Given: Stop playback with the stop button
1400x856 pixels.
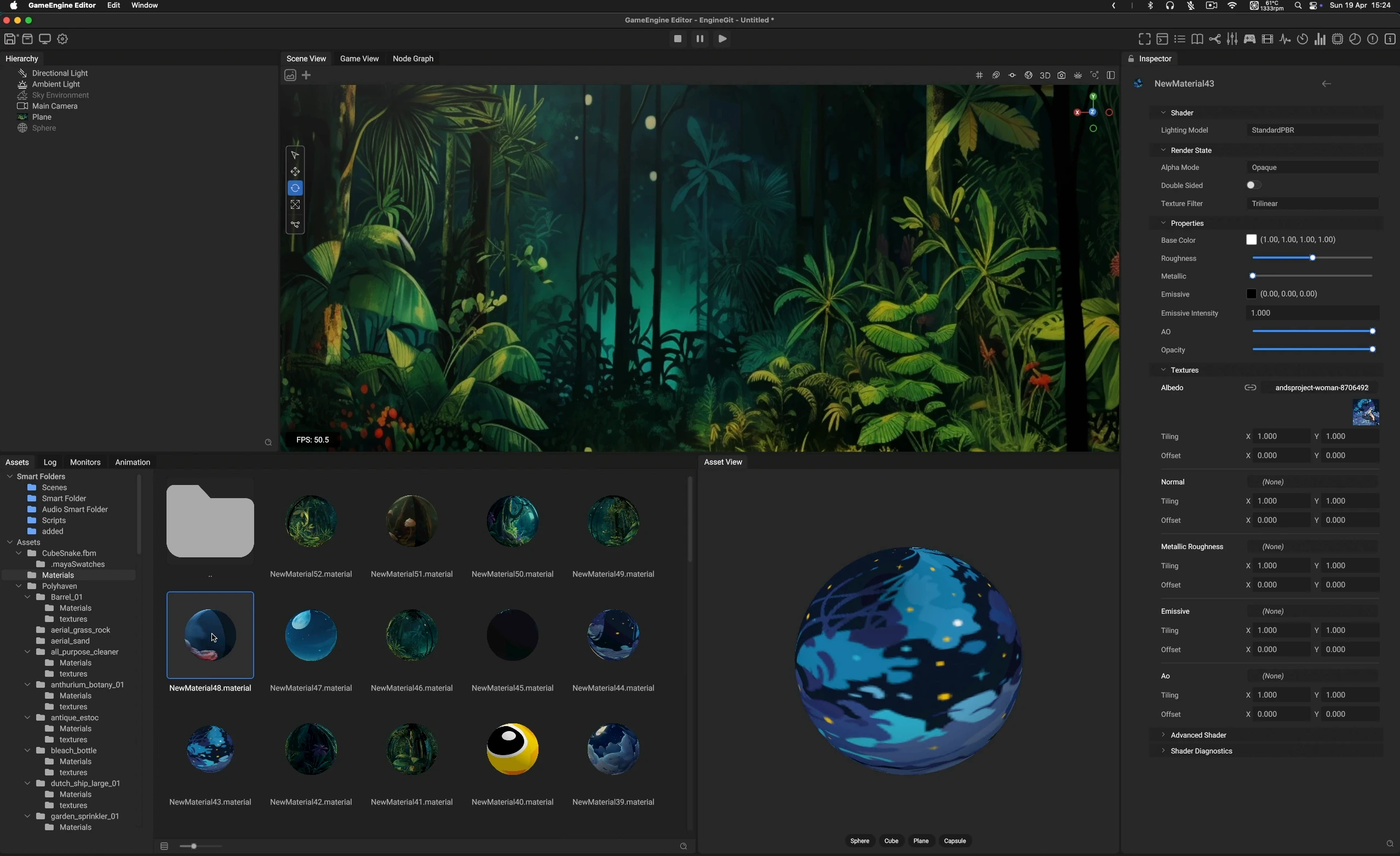Looking at the screenshot, I should (678, 39).
